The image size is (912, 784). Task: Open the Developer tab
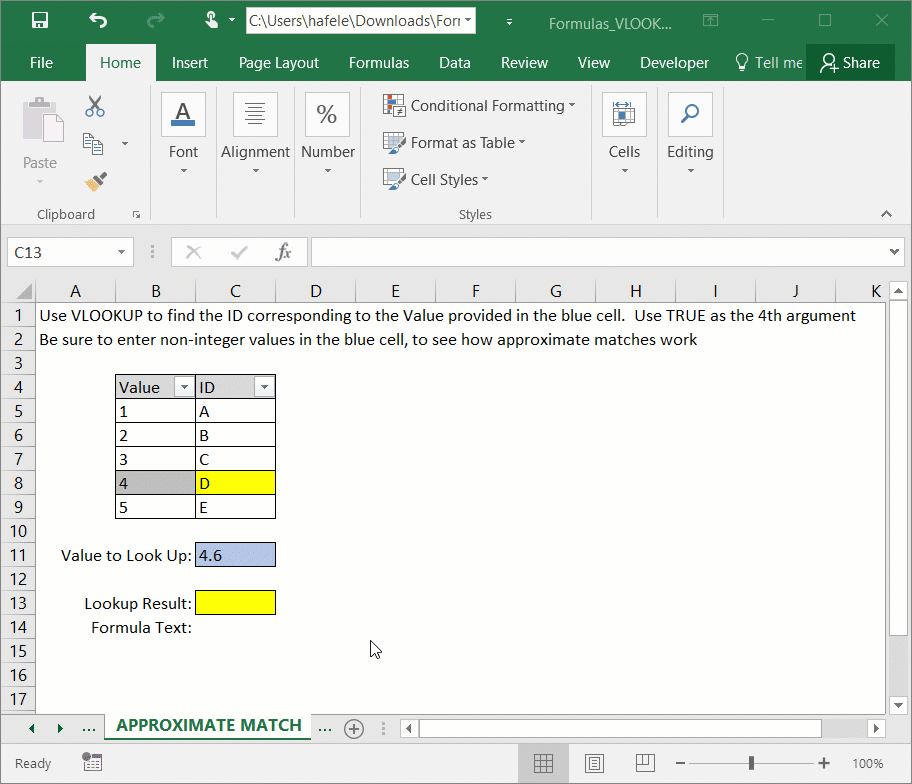point(674,63)
